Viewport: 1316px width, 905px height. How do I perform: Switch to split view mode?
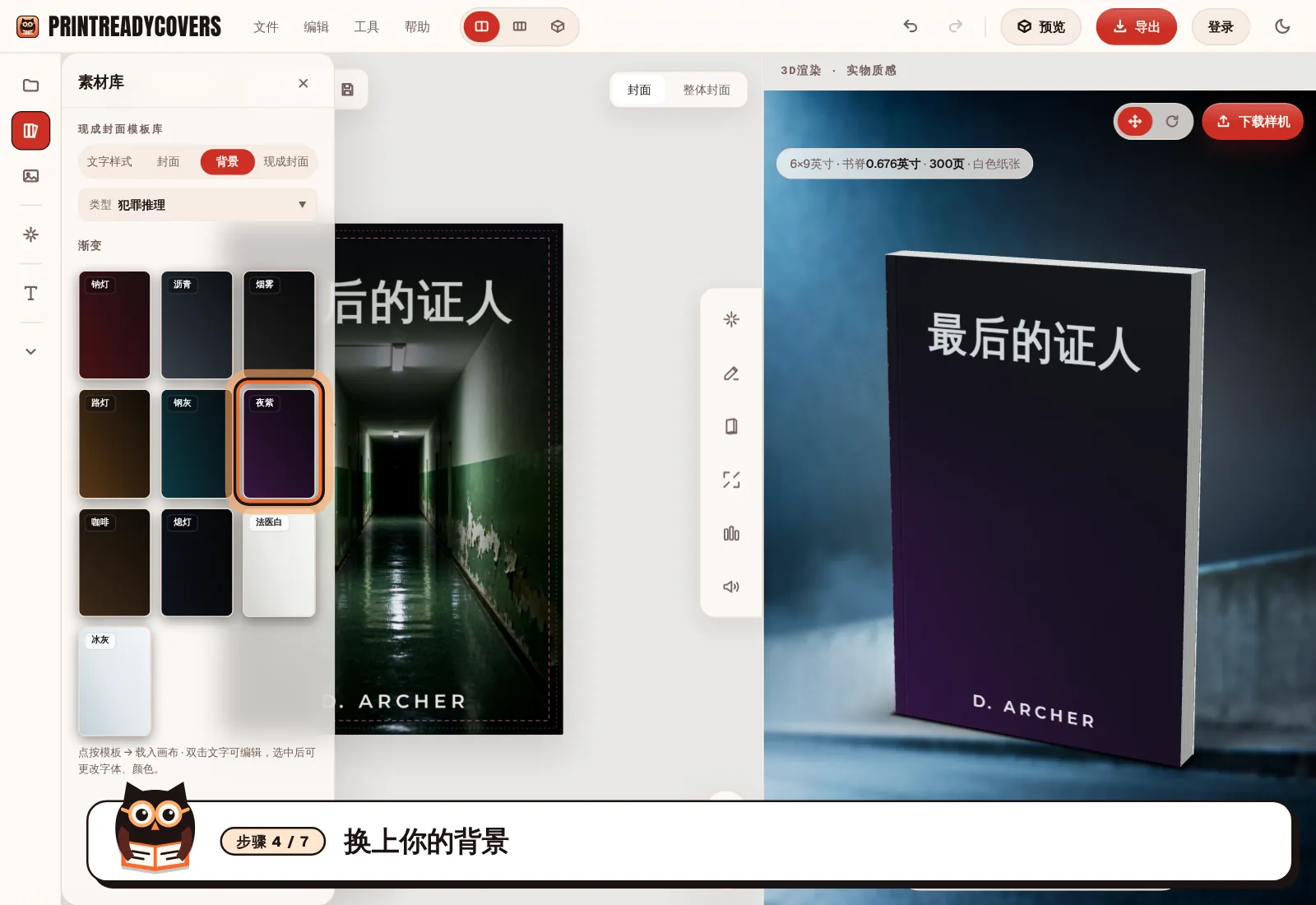coord(482,26)
